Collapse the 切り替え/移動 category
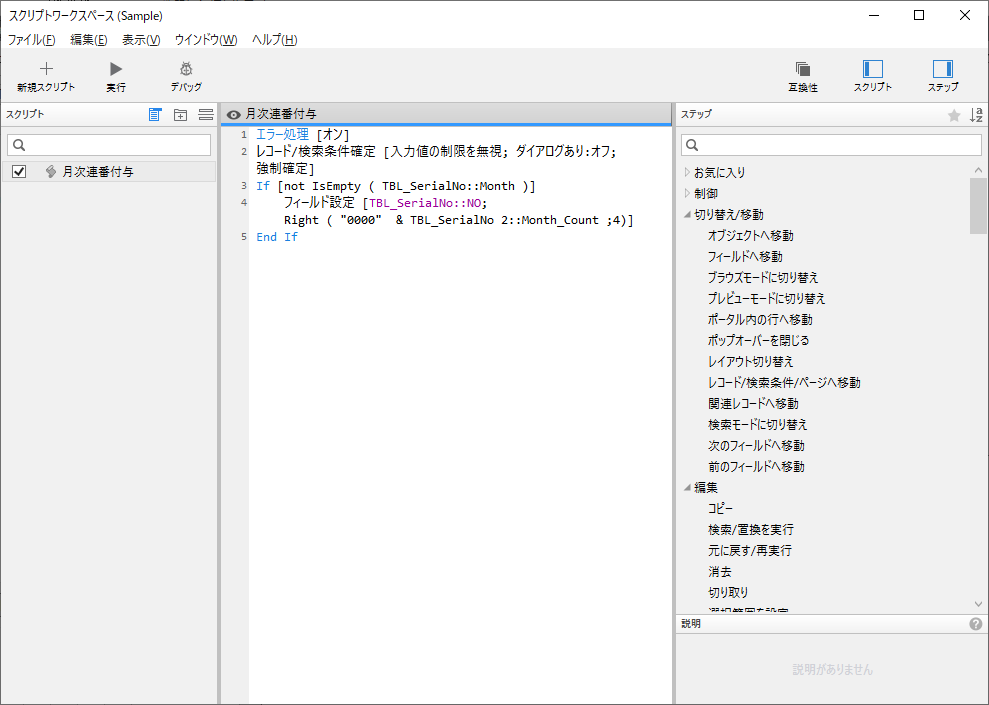Viewport: 989px width, 705px height. point(686,213)
